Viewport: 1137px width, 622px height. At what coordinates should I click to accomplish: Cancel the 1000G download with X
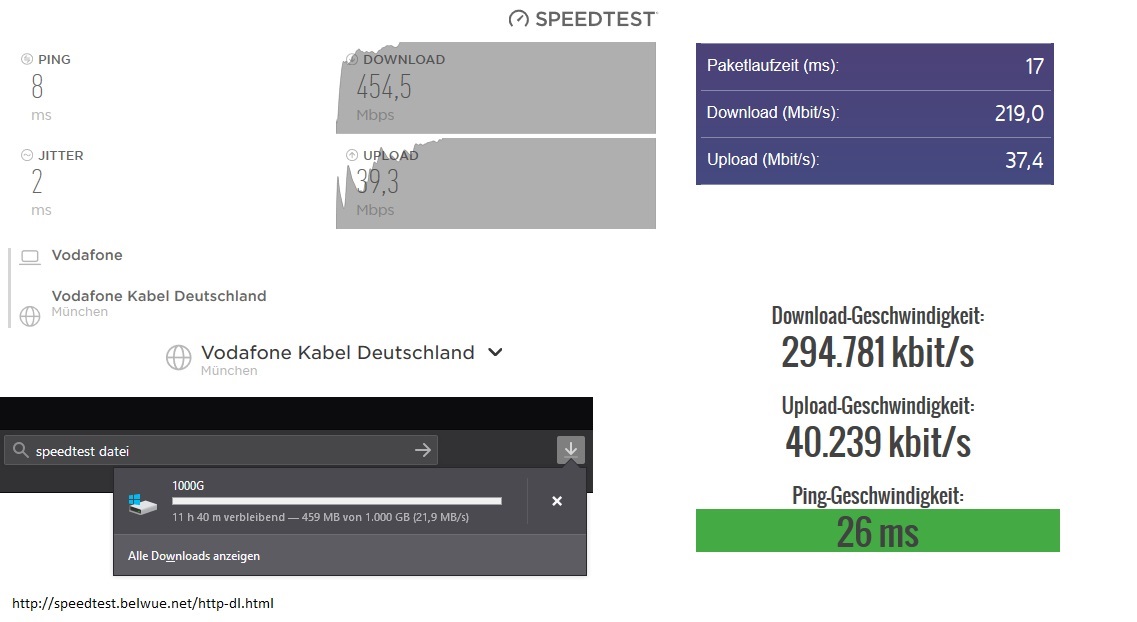[557, 501]
